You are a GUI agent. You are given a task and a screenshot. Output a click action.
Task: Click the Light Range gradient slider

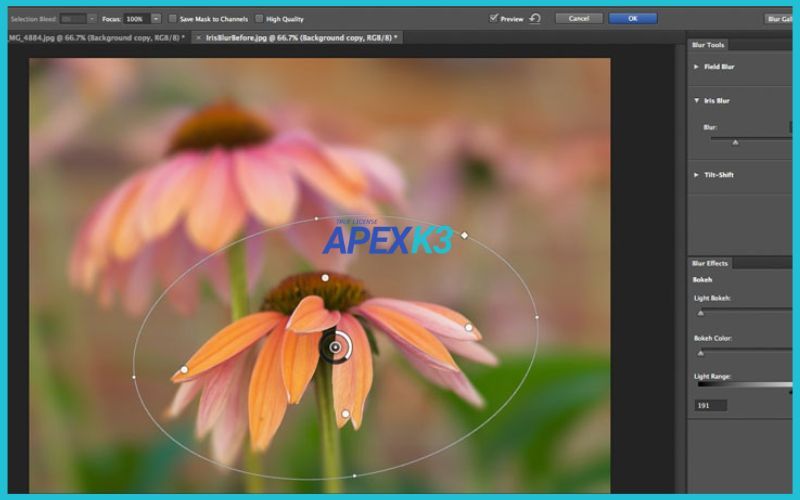(x=744, y=385)
